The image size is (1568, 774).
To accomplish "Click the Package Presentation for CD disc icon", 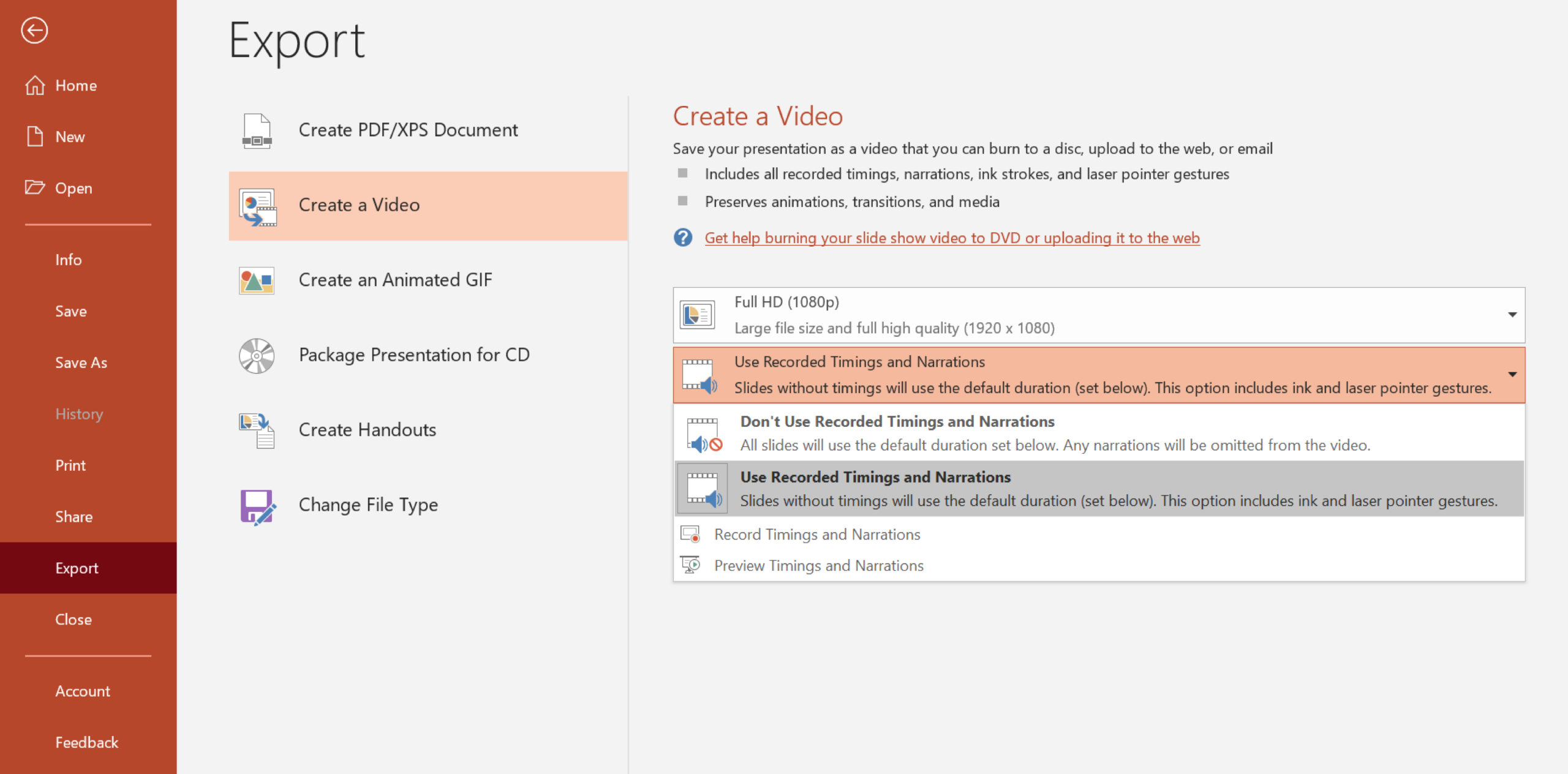I will click(257, 355).
